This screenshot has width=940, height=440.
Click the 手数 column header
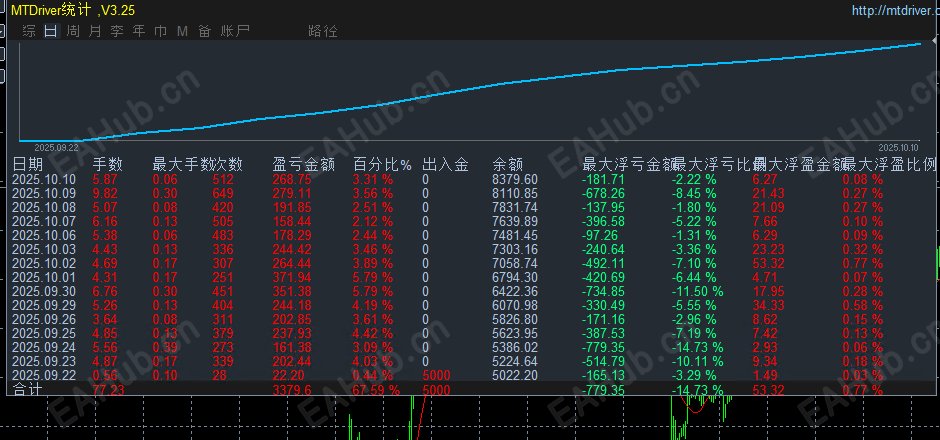tap(108, 164)
